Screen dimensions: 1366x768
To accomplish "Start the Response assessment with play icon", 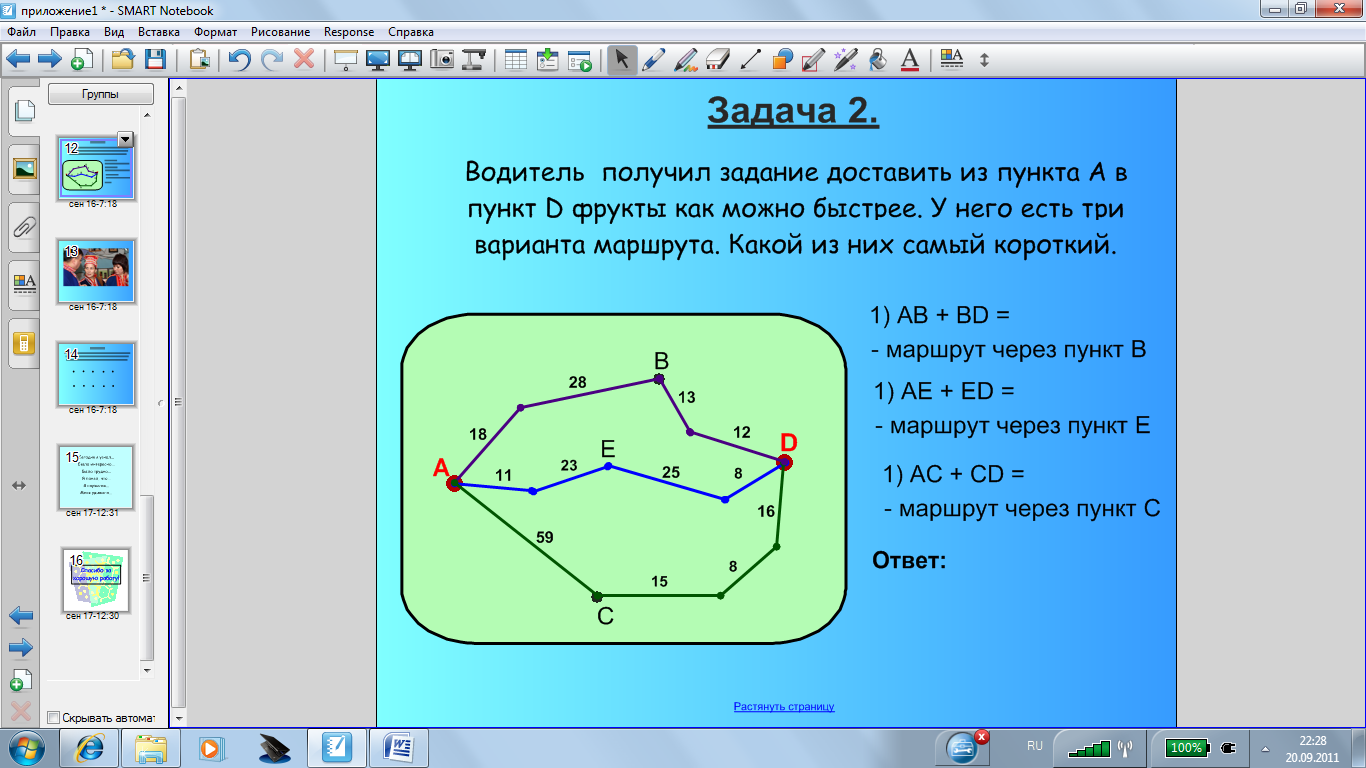I will 580,59.
